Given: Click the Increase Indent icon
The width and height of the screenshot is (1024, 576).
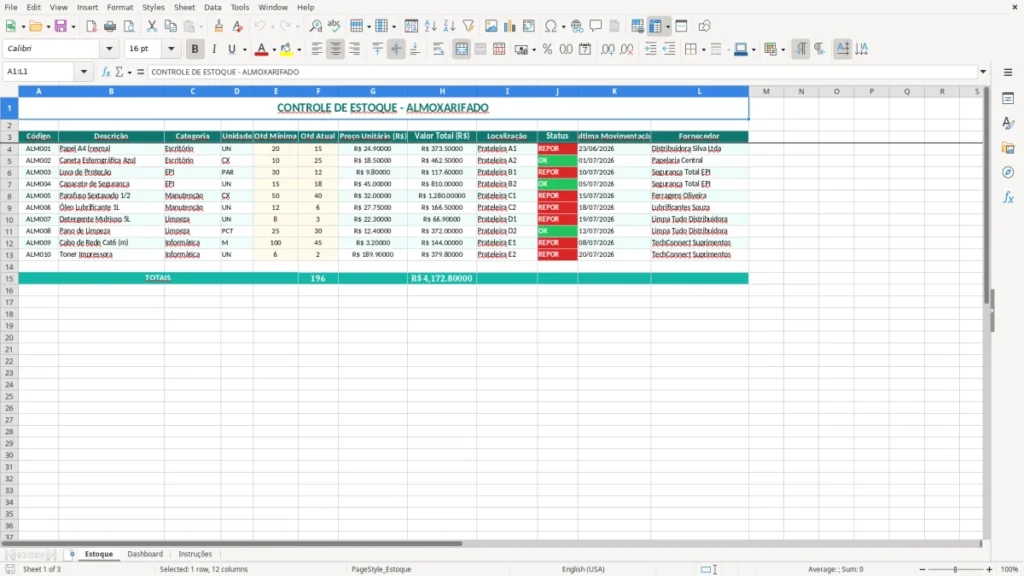Looking at the screenshot, I should pyautogui.click(x=650, y=49).
